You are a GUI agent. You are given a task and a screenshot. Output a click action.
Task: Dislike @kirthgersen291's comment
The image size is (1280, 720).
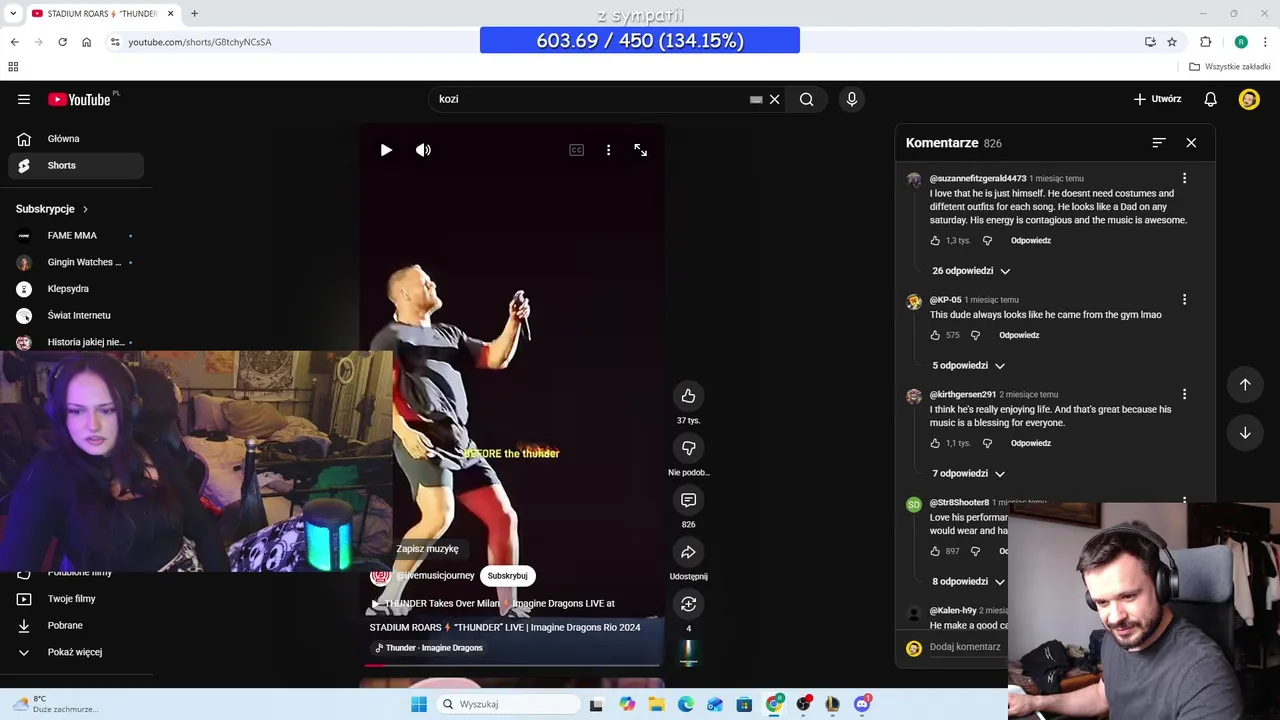coord(987,444)
